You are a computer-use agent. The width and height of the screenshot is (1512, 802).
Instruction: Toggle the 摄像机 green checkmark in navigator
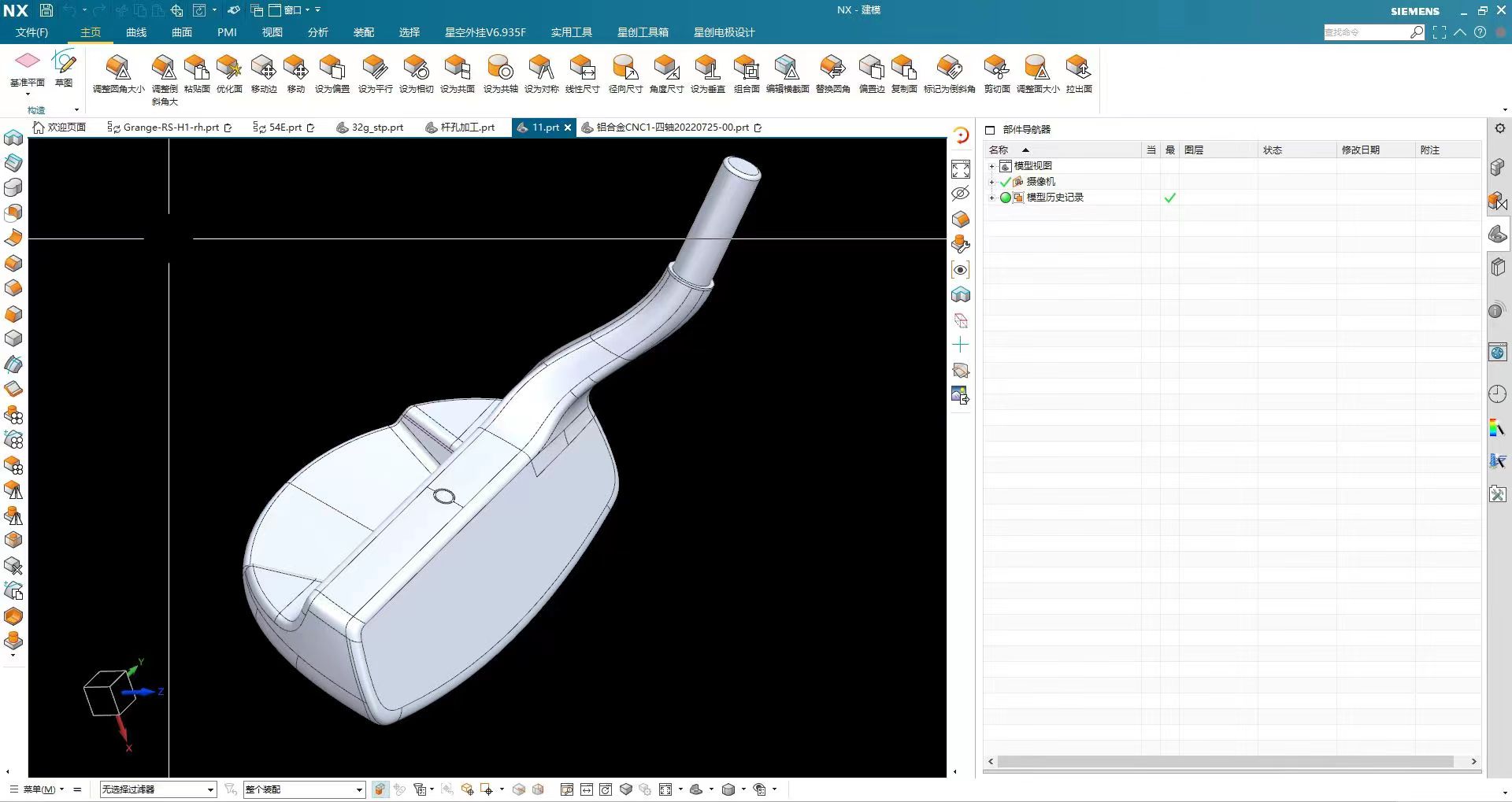click(x=1005, y=182)
